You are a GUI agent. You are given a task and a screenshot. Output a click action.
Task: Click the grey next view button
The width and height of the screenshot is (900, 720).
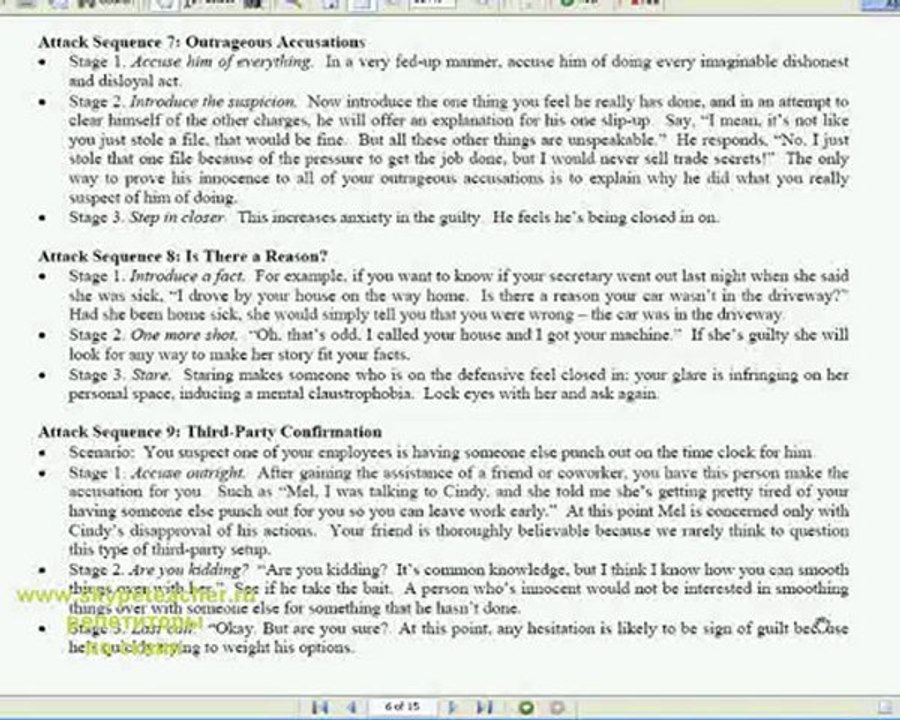(557, 707)
